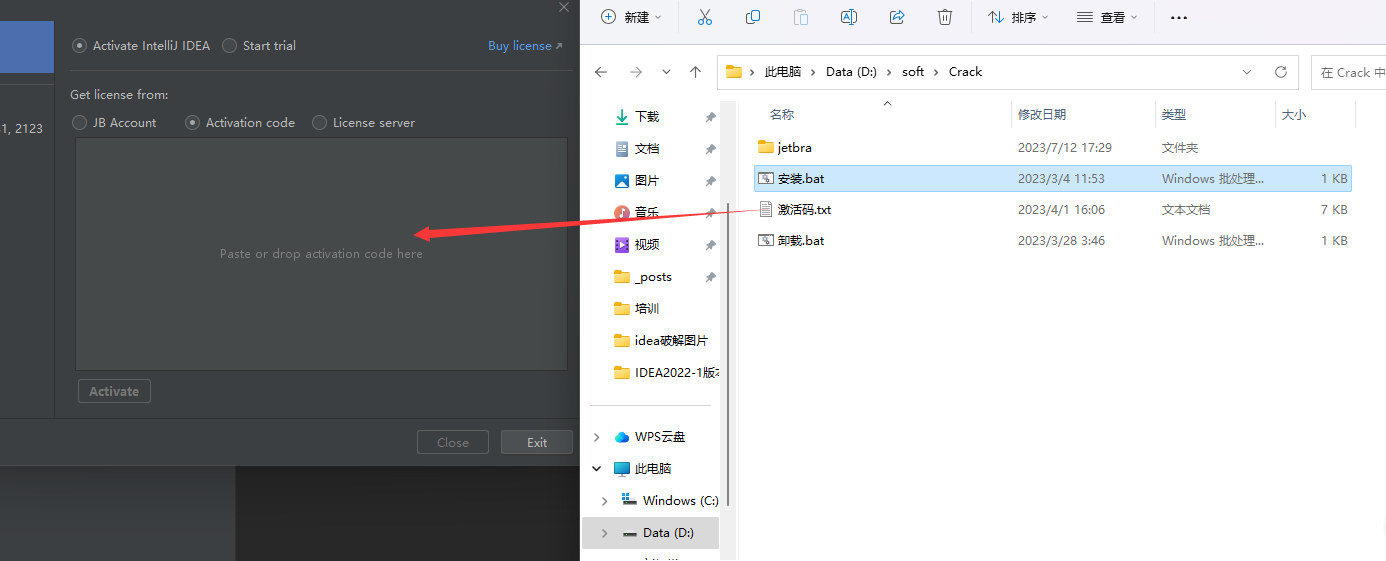Open the 新建 (New) menu button
Screen dimensions: 1386x561
[631, 17]
